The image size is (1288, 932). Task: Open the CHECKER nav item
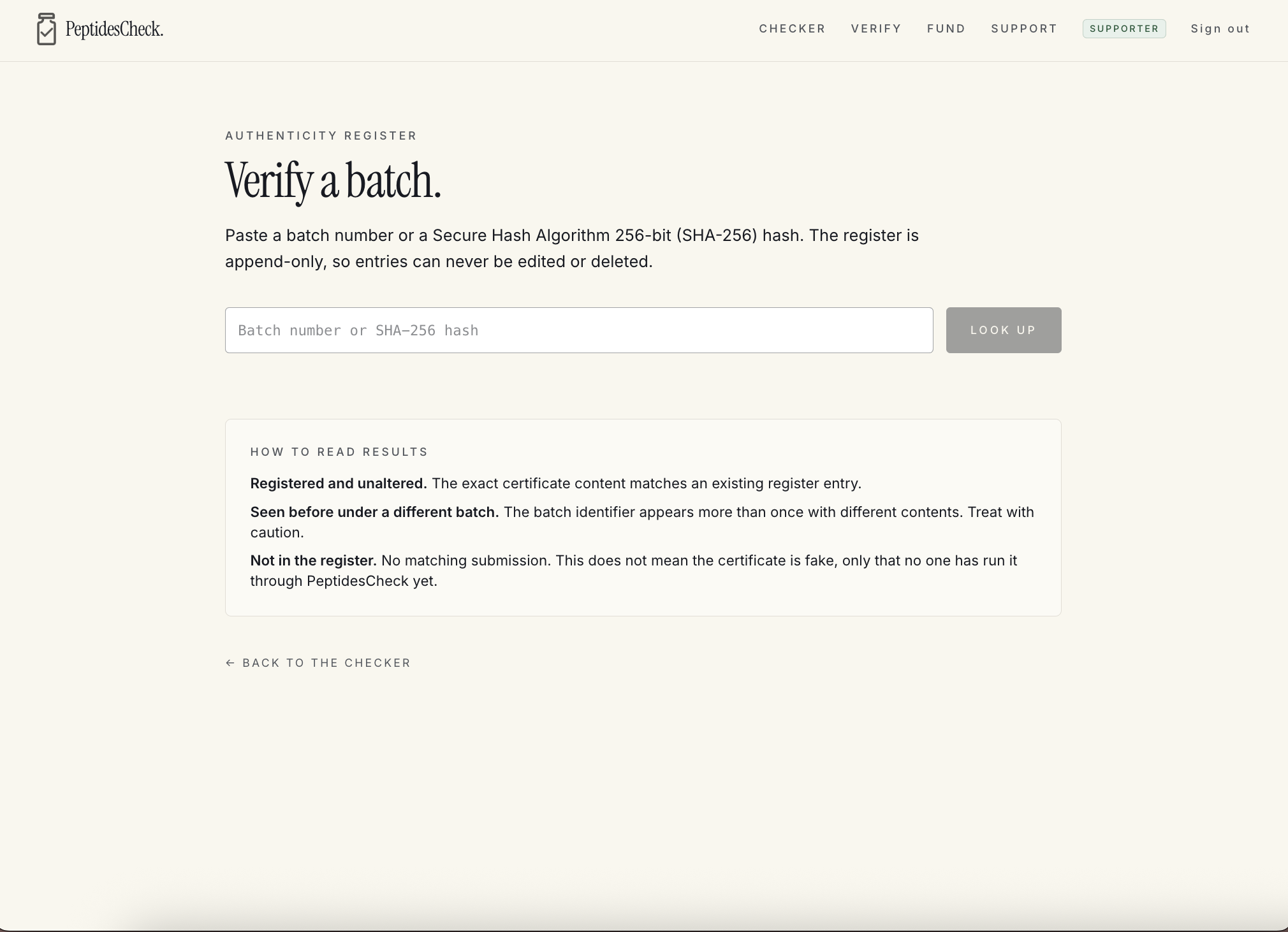pyautogui.click(x=792, y=29)
